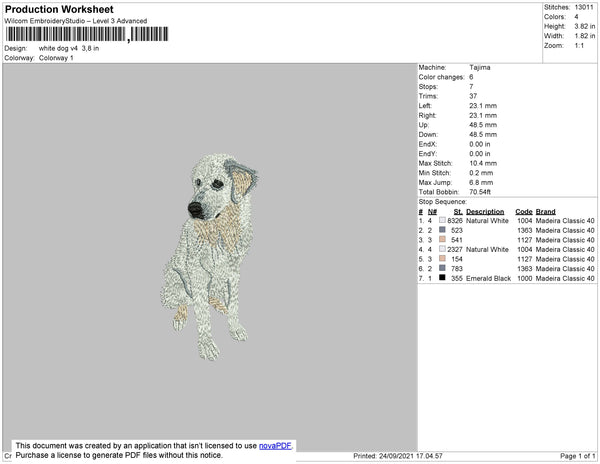
Task: Click the 'Color changes:' label
Action: [441, 77]
